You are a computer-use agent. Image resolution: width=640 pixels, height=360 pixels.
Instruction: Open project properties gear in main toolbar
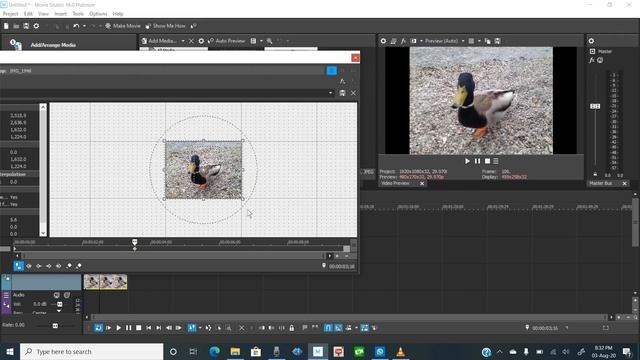[x=36, y=26]
